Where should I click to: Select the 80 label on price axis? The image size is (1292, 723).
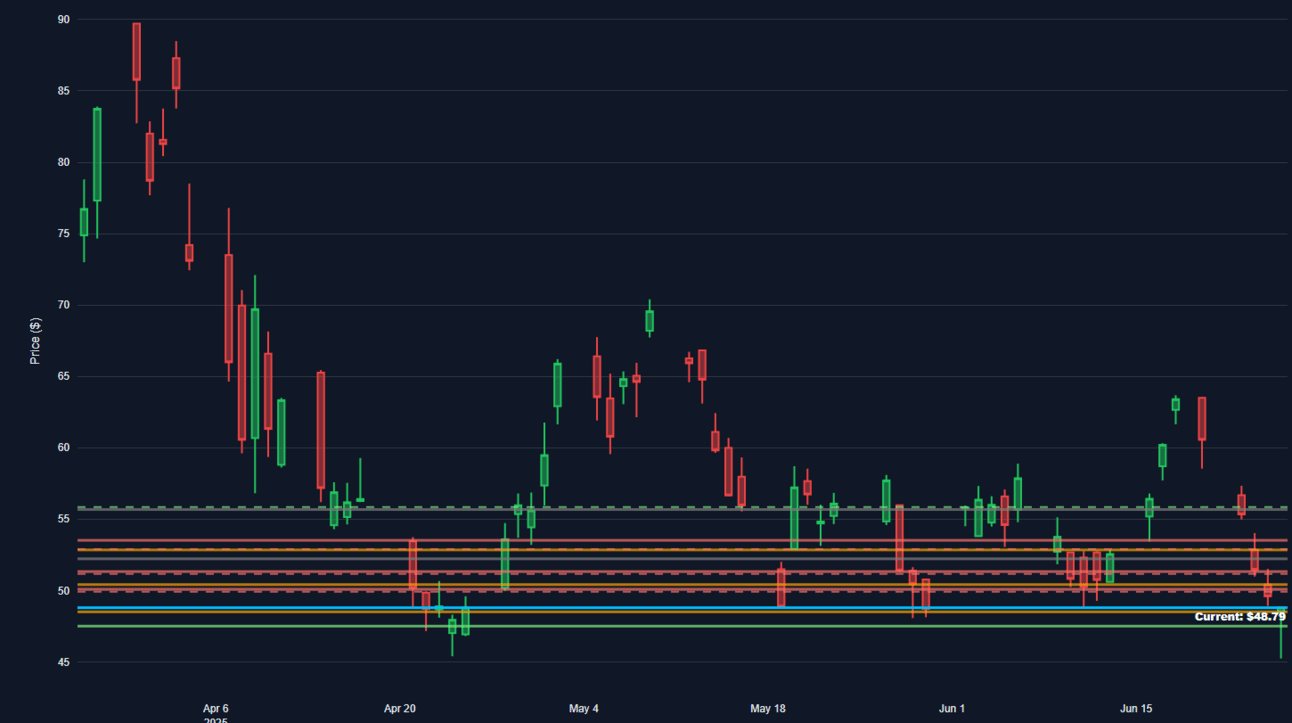click(64, 162)
